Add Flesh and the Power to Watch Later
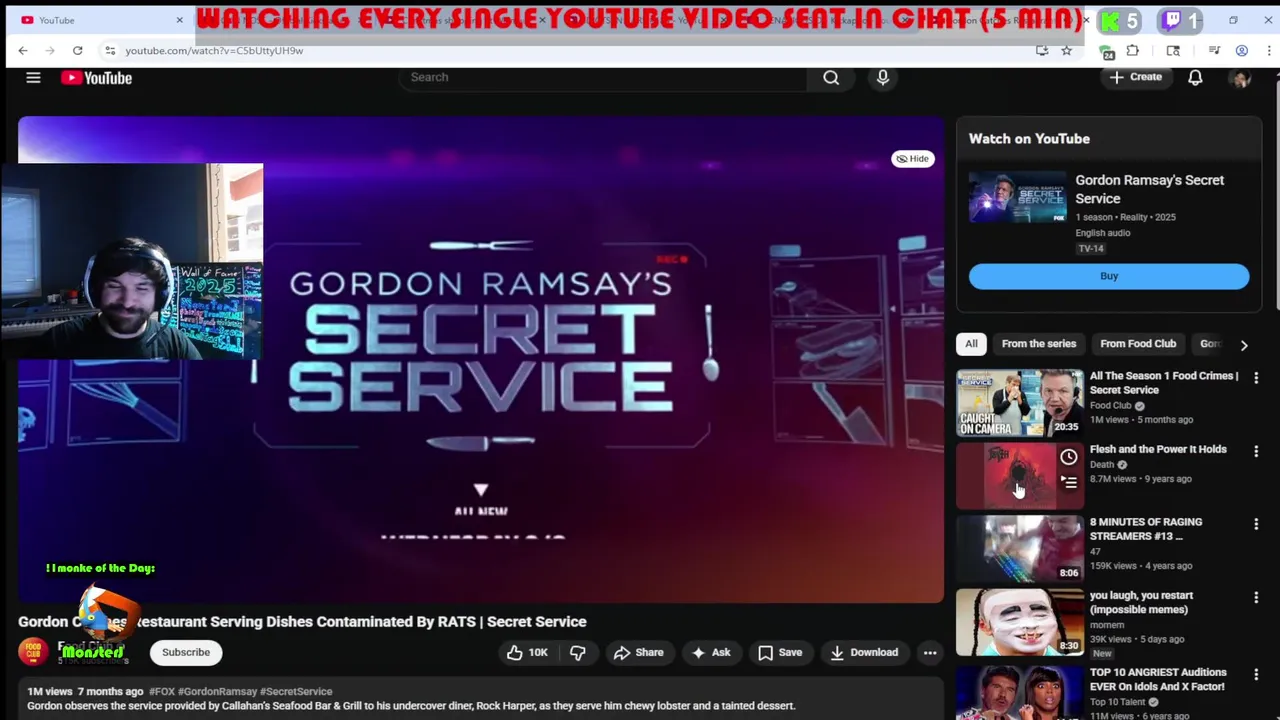The width and height of the screenshot is (1280, 720). click(x=1068, y=457)
